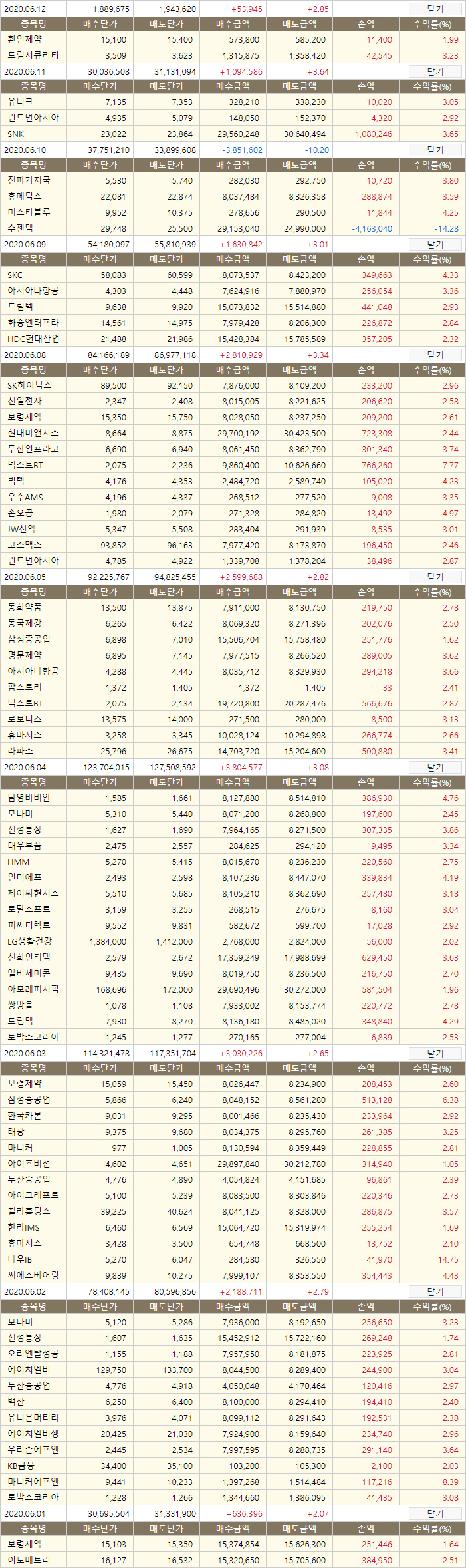
Task: Click the 코스맥스 stock name
Action: coord(25,545)
